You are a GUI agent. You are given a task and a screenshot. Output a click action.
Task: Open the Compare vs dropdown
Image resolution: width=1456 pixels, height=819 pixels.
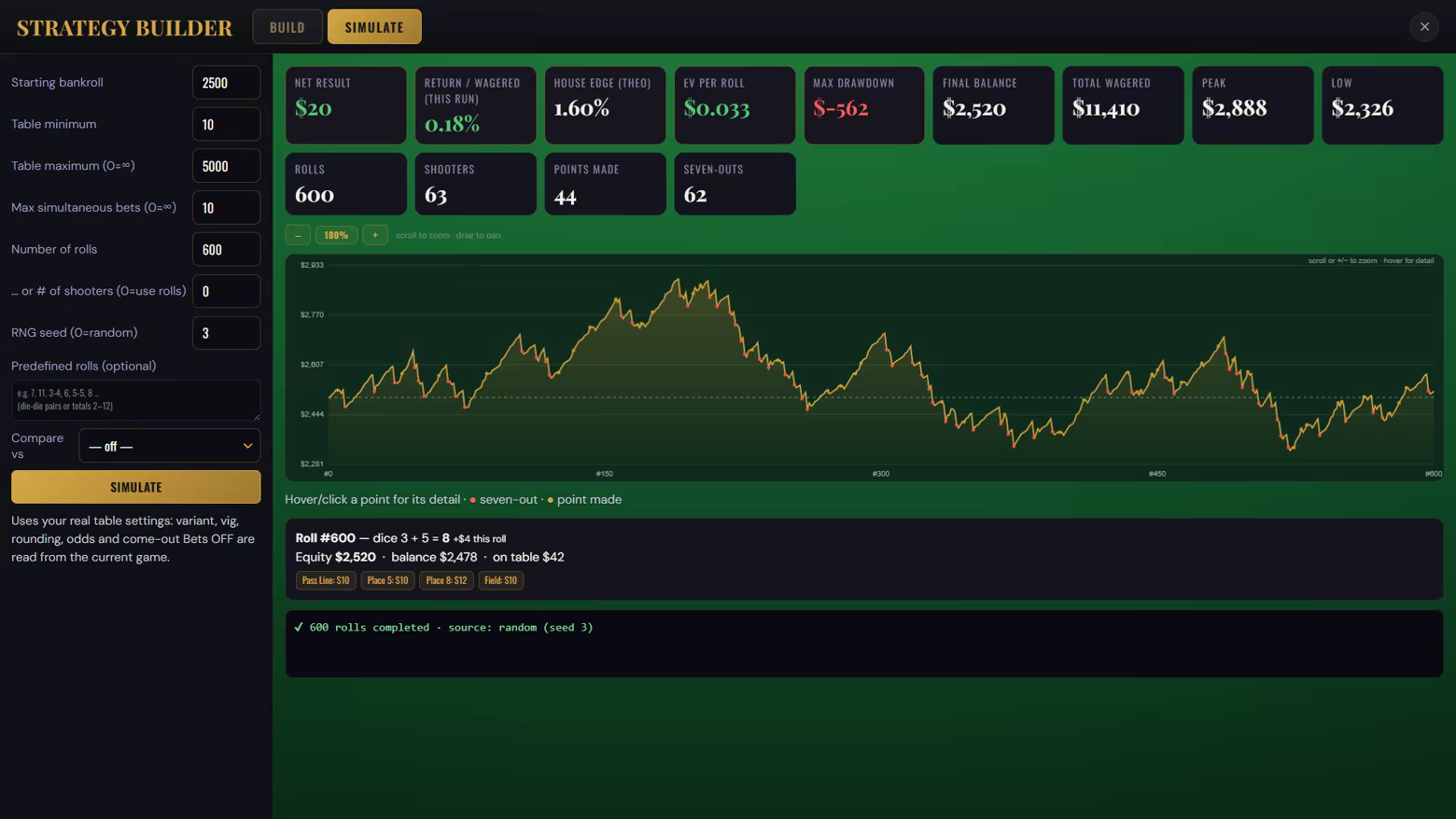pos(170,446)
